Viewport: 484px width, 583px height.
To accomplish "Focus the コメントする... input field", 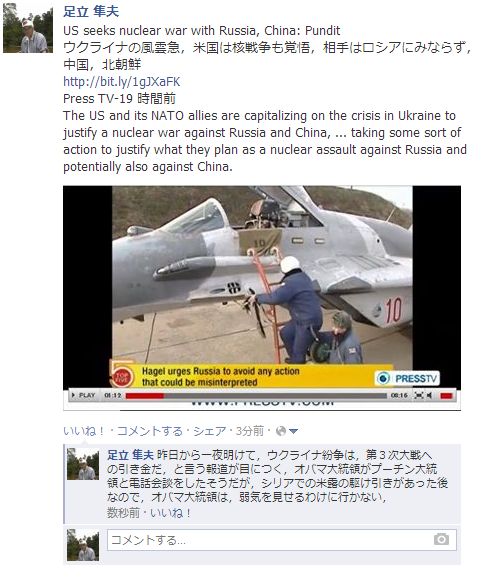I will pyautogui.click(x=282, y=540).
